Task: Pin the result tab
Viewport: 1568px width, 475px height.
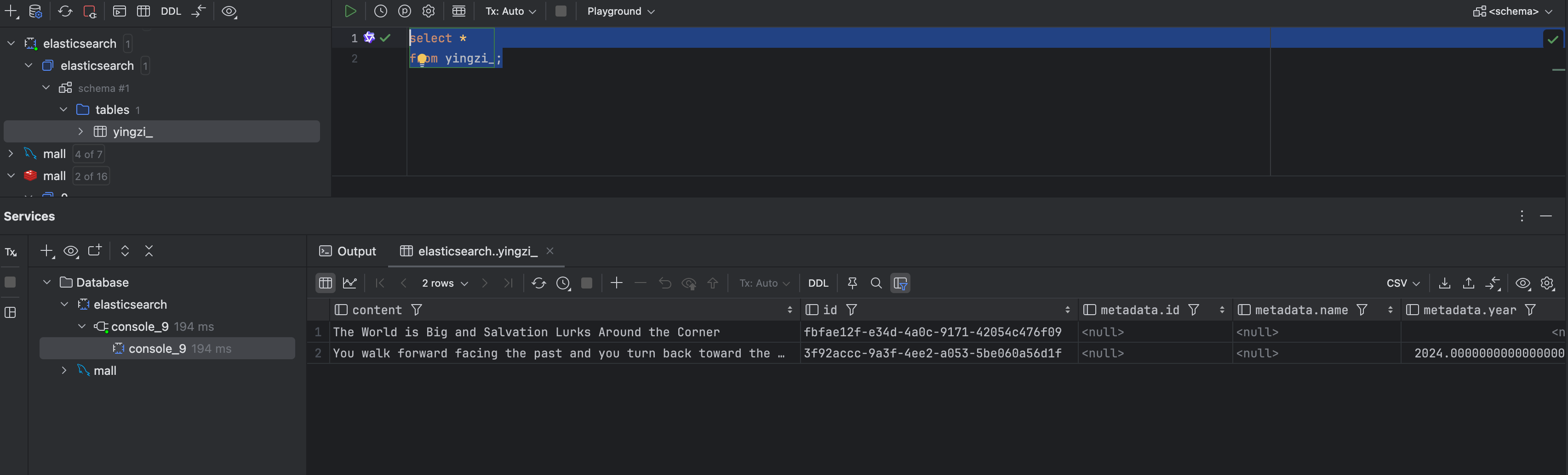Action: pos(852,283)
